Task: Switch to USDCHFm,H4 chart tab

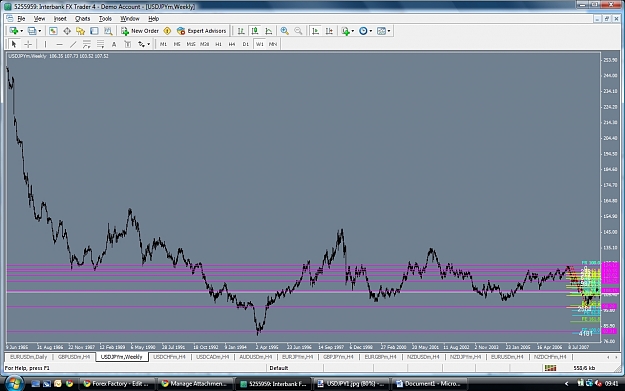Action: point(169,357)
